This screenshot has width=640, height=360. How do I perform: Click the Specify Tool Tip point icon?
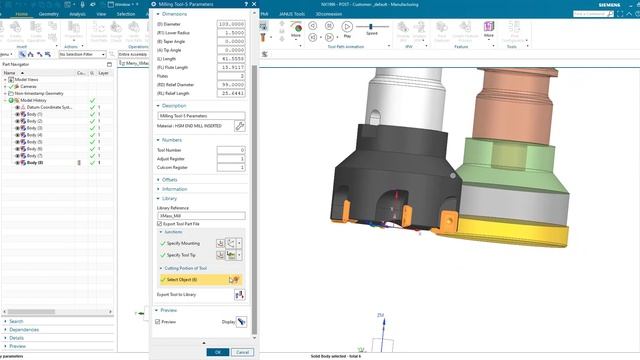point(220,255)
